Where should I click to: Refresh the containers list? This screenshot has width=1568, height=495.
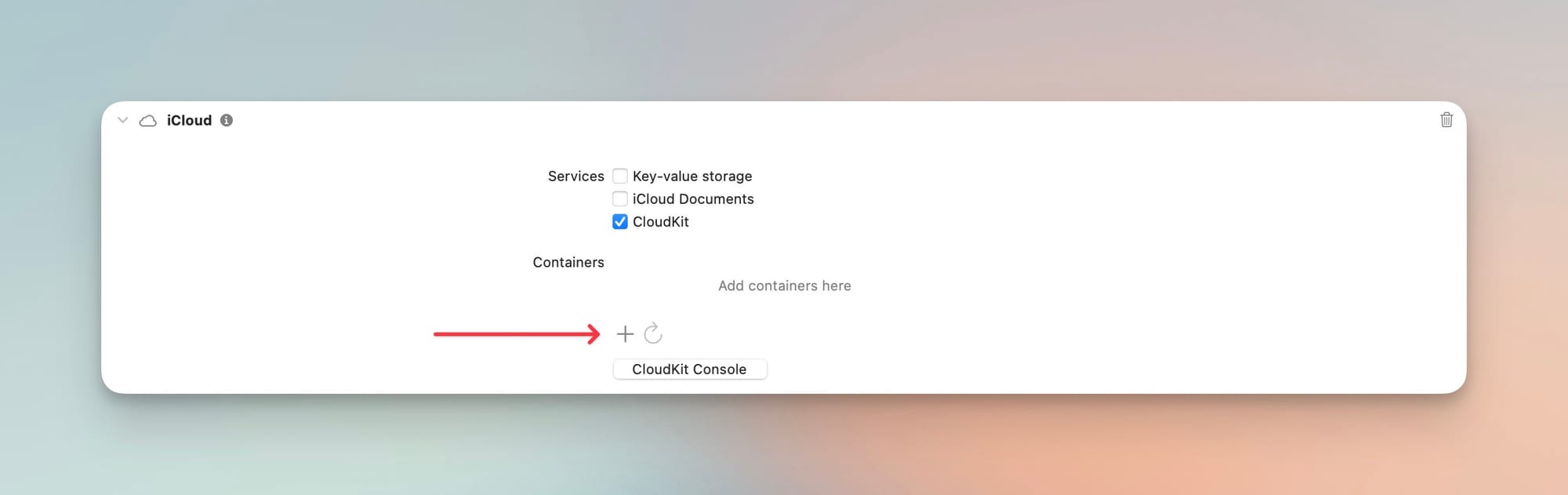click(x=653, y=334)
